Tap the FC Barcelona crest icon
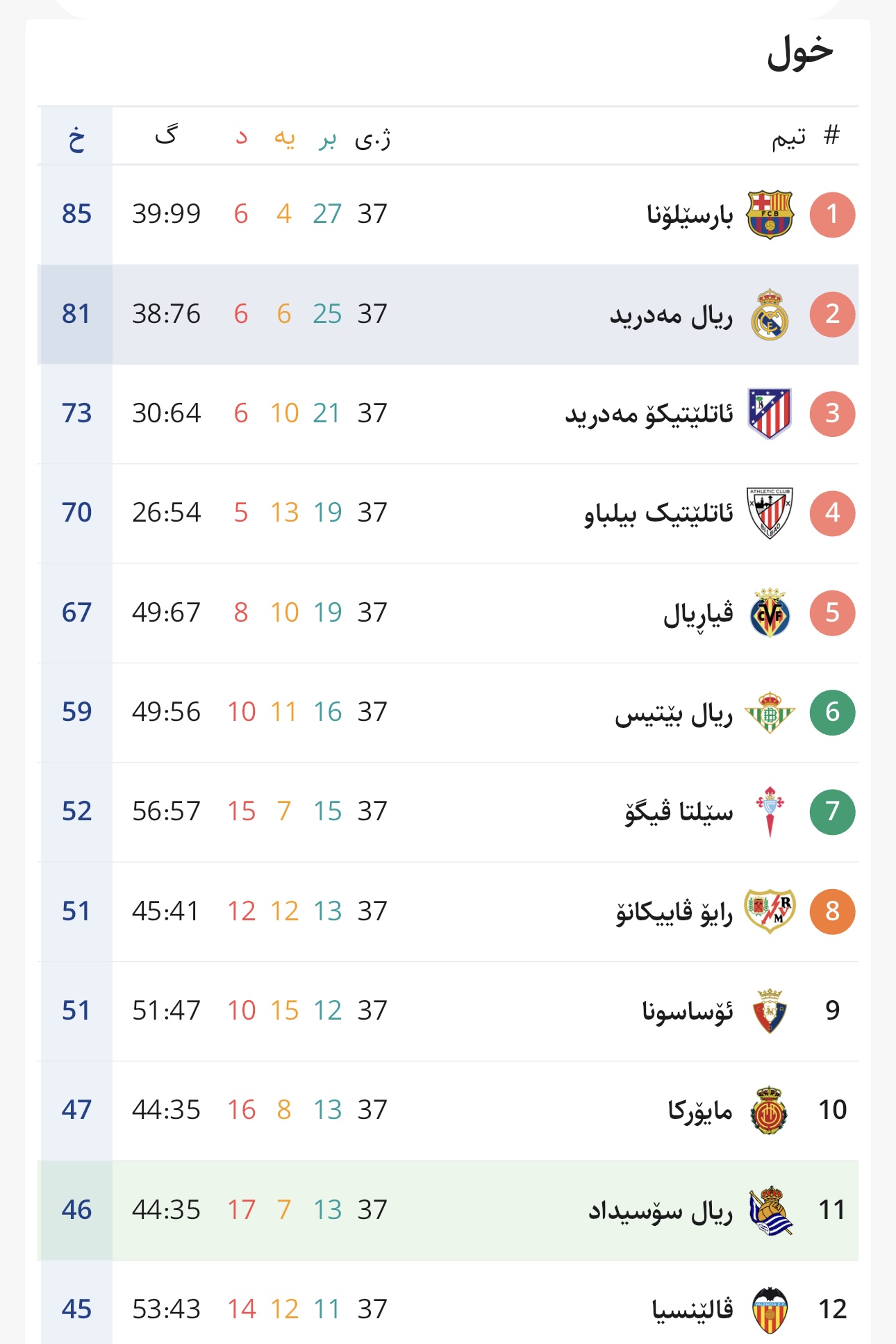Image resolution: width=896 pixels, height=1344 pixels. pyautogui.click(x=770, y=215)
